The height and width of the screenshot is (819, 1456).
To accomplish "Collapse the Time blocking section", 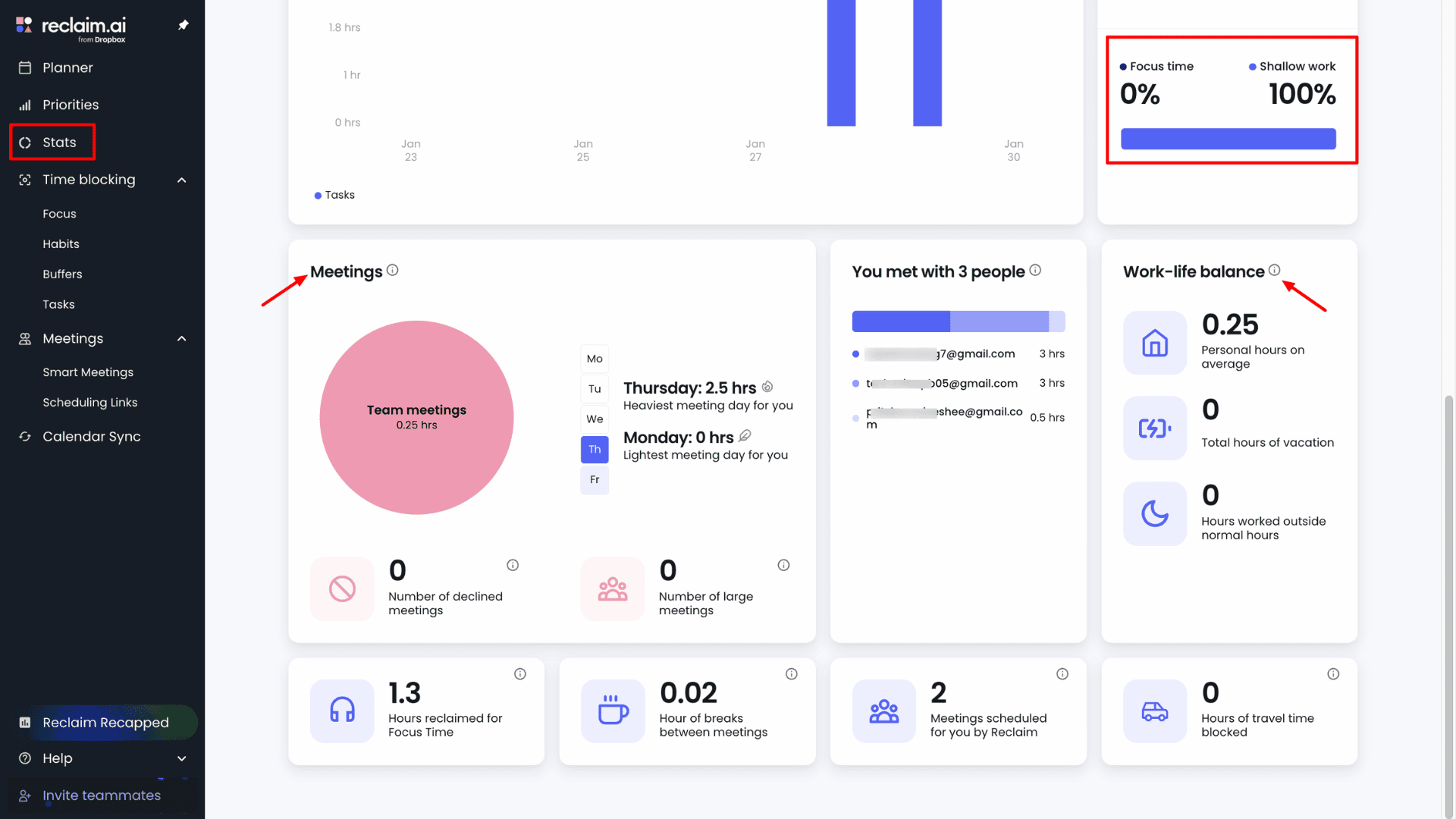I will coord(181,180).
